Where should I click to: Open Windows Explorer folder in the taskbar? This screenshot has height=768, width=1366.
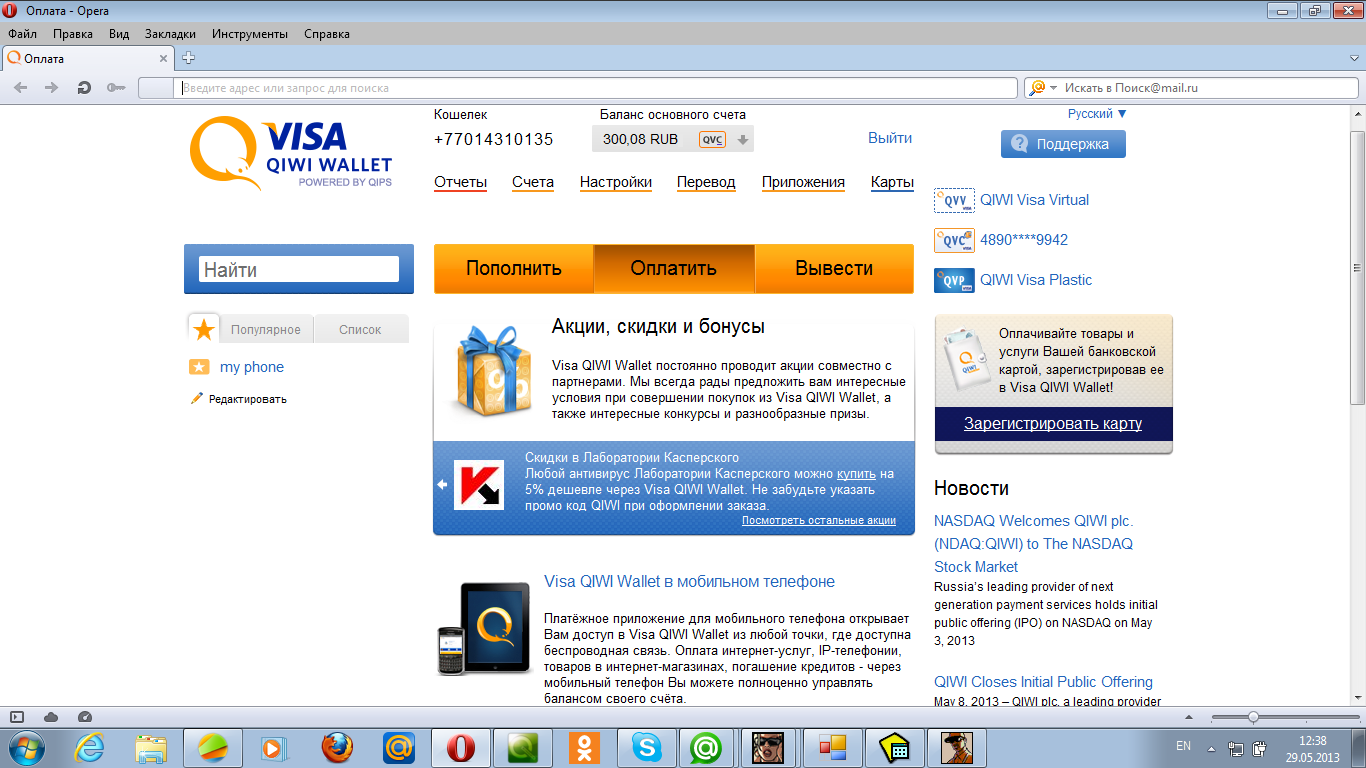[x=151, y=747]
